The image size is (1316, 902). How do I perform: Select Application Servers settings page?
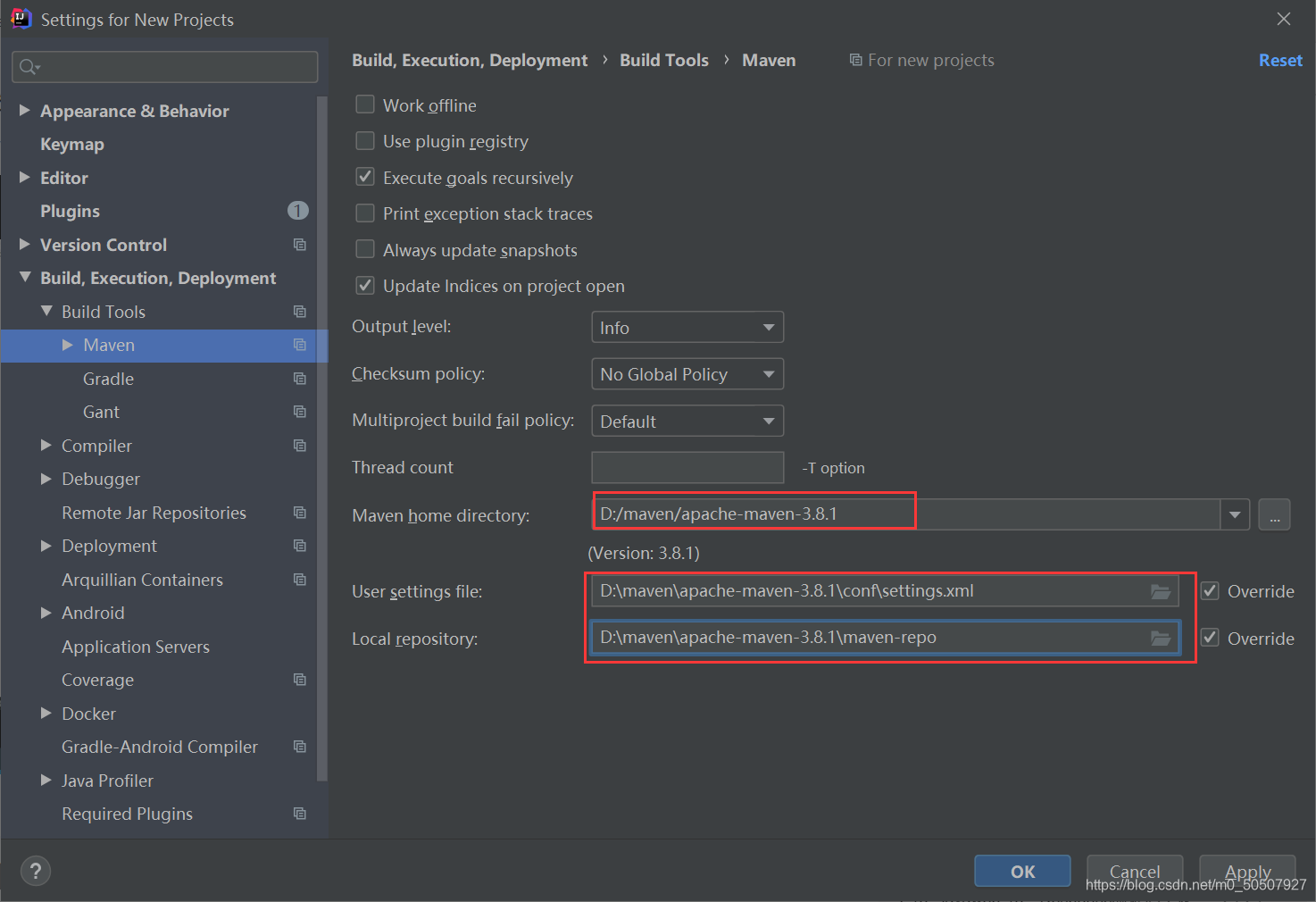[136, 647]
